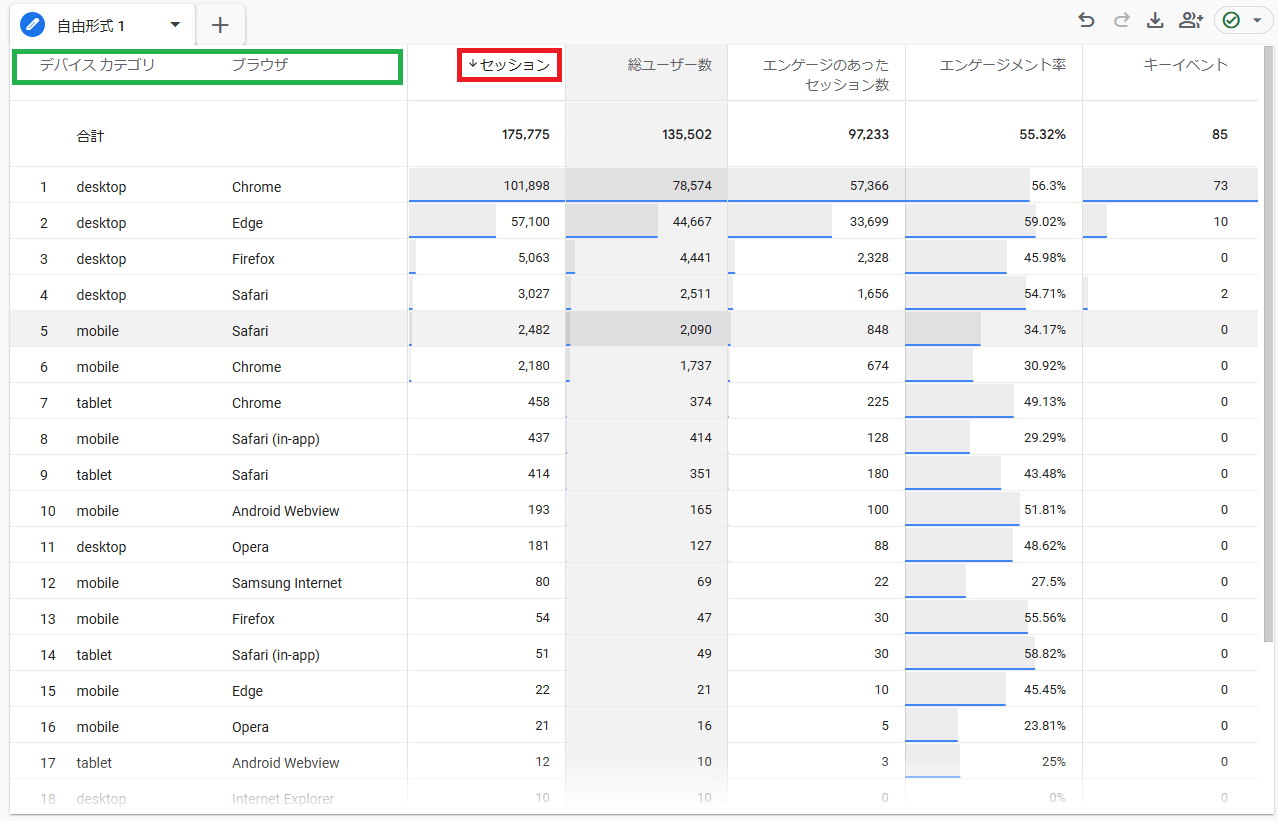This screenshot has height=821, width=1278.
Task: Expand dropdown arrow next to green checkmark
Action: 1256,20
